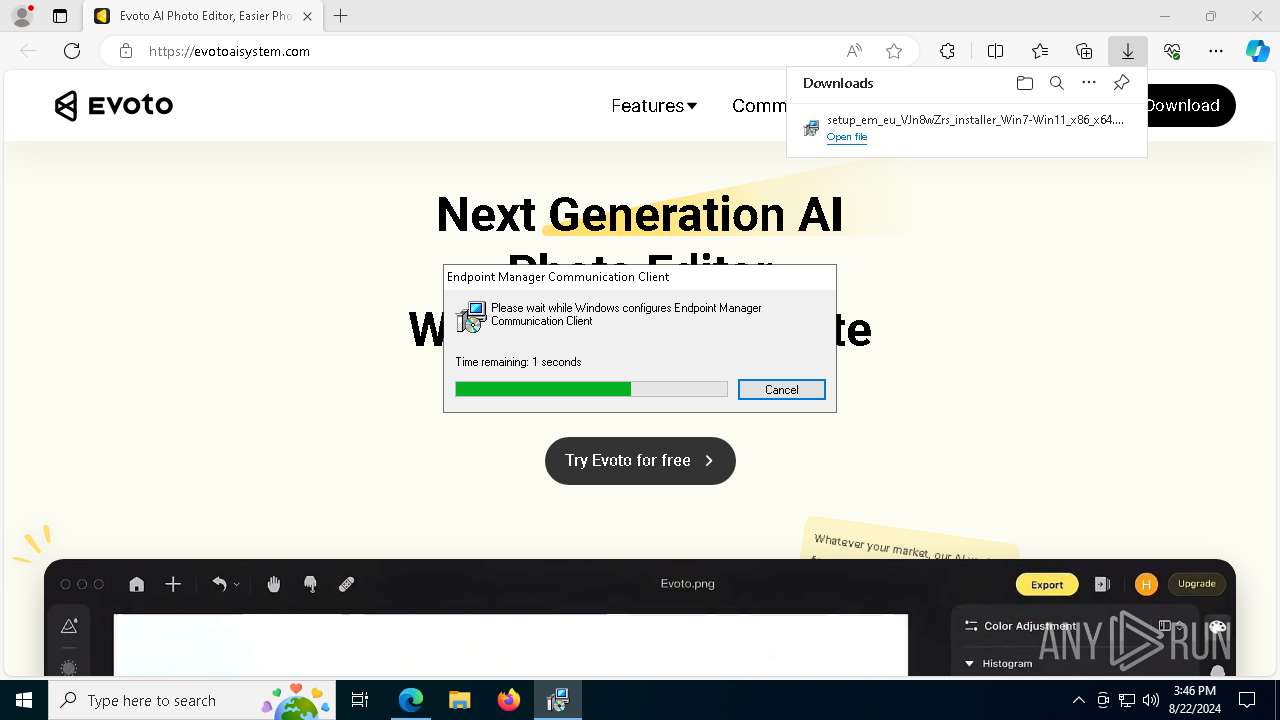Click the black Download button
The image size is (1280, 720).
point(1190,105)
